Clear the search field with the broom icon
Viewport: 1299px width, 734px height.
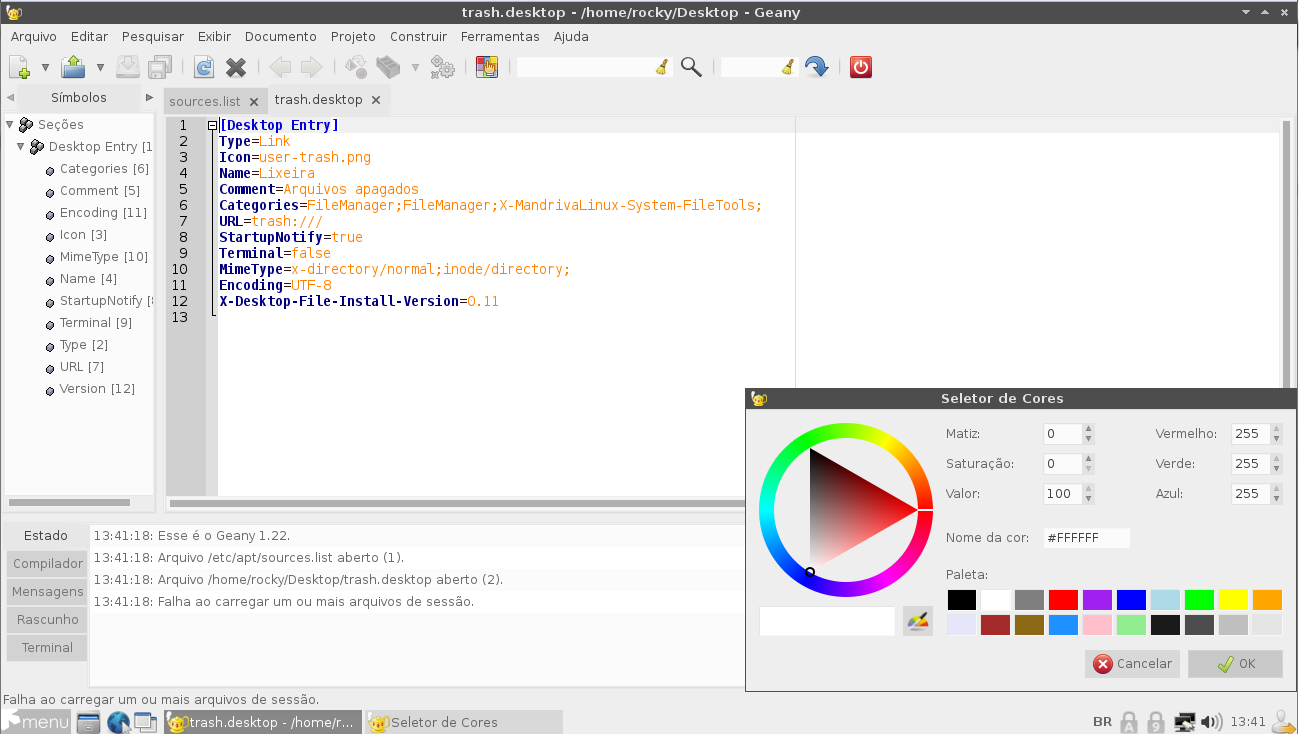click(661, 67)
